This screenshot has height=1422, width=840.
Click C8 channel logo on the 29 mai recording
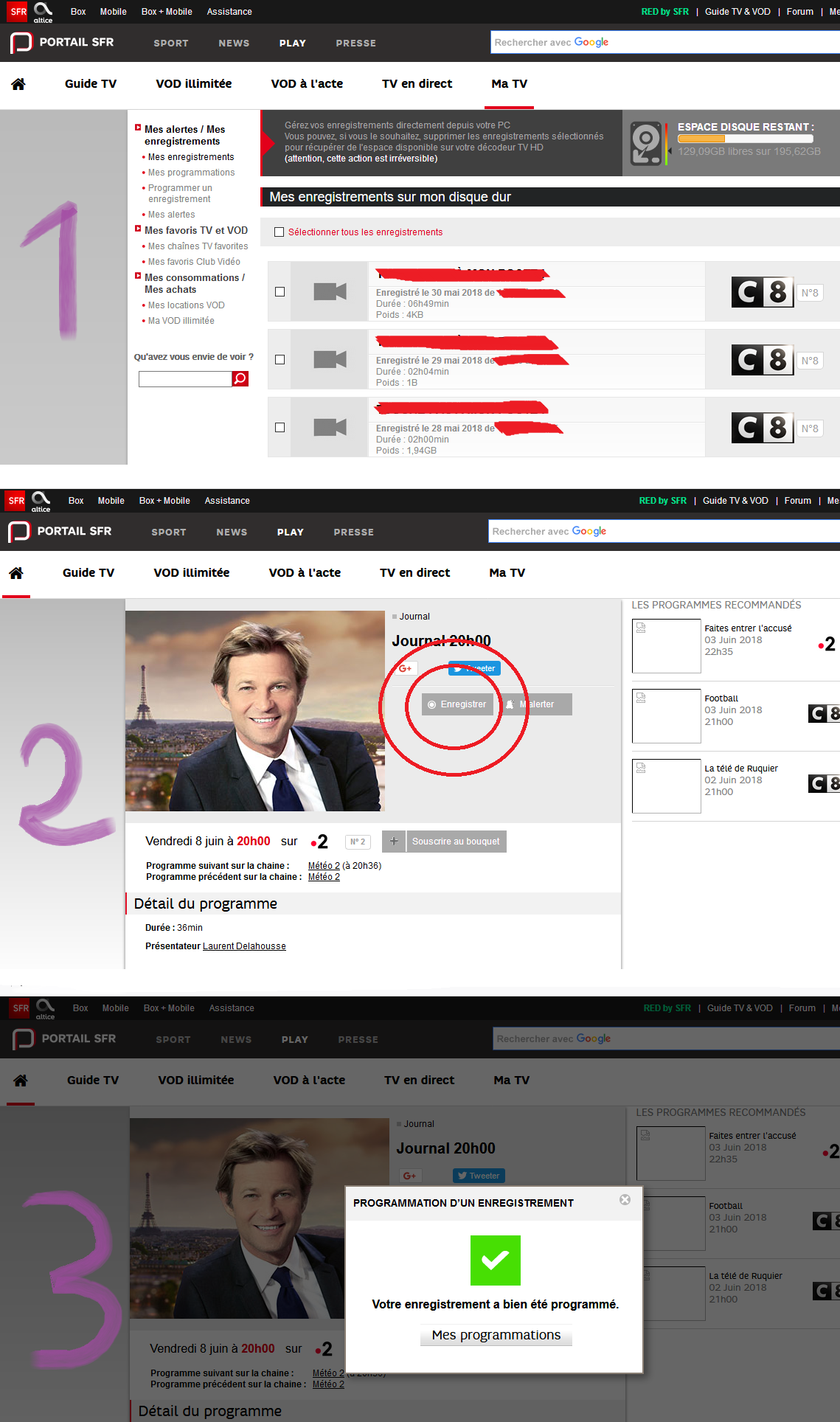tap(763, 360)
